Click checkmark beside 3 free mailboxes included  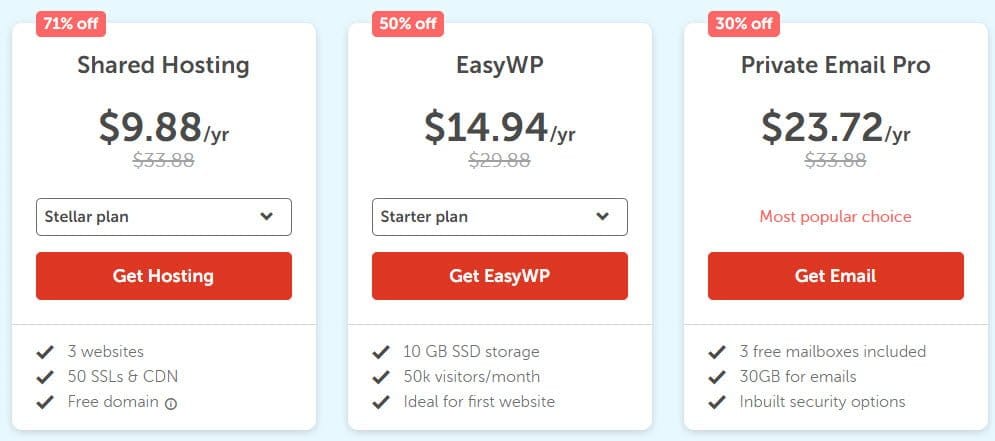pos(716,352)
